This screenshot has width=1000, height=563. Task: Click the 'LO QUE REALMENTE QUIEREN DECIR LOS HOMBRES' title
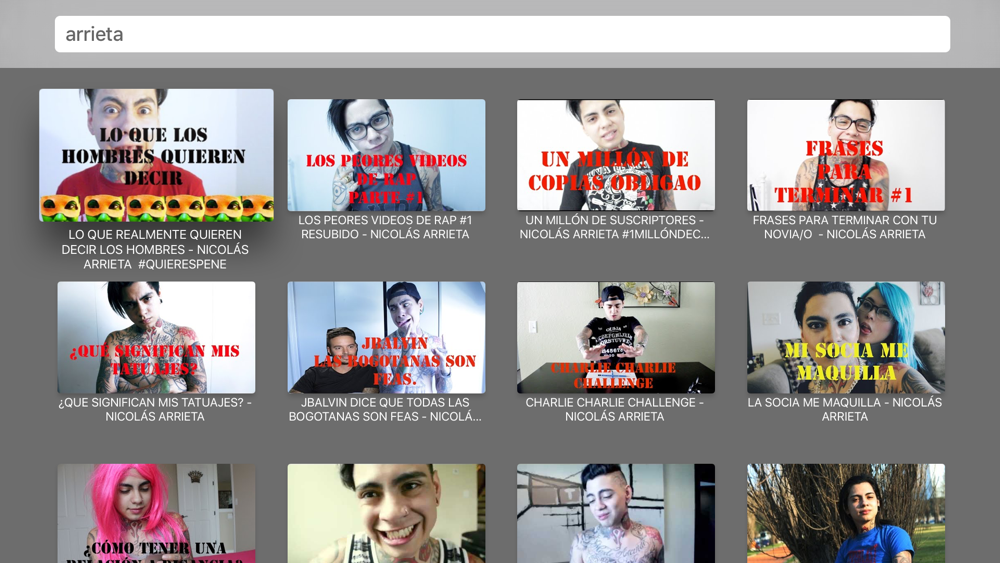(155, 250)
